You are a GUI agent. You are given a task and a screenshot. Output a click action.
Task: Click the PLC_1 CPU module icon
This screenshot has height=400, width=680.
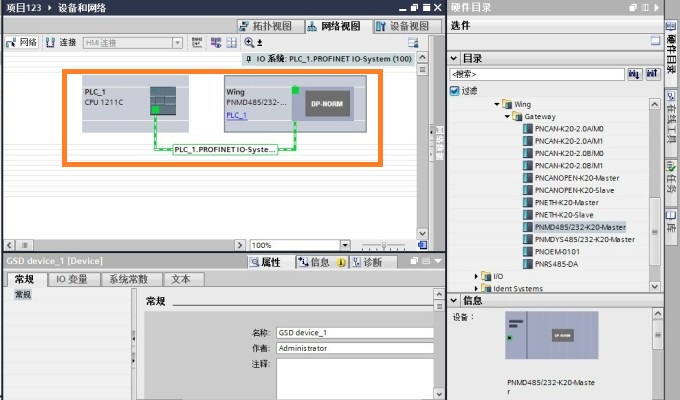pos(163,101)
